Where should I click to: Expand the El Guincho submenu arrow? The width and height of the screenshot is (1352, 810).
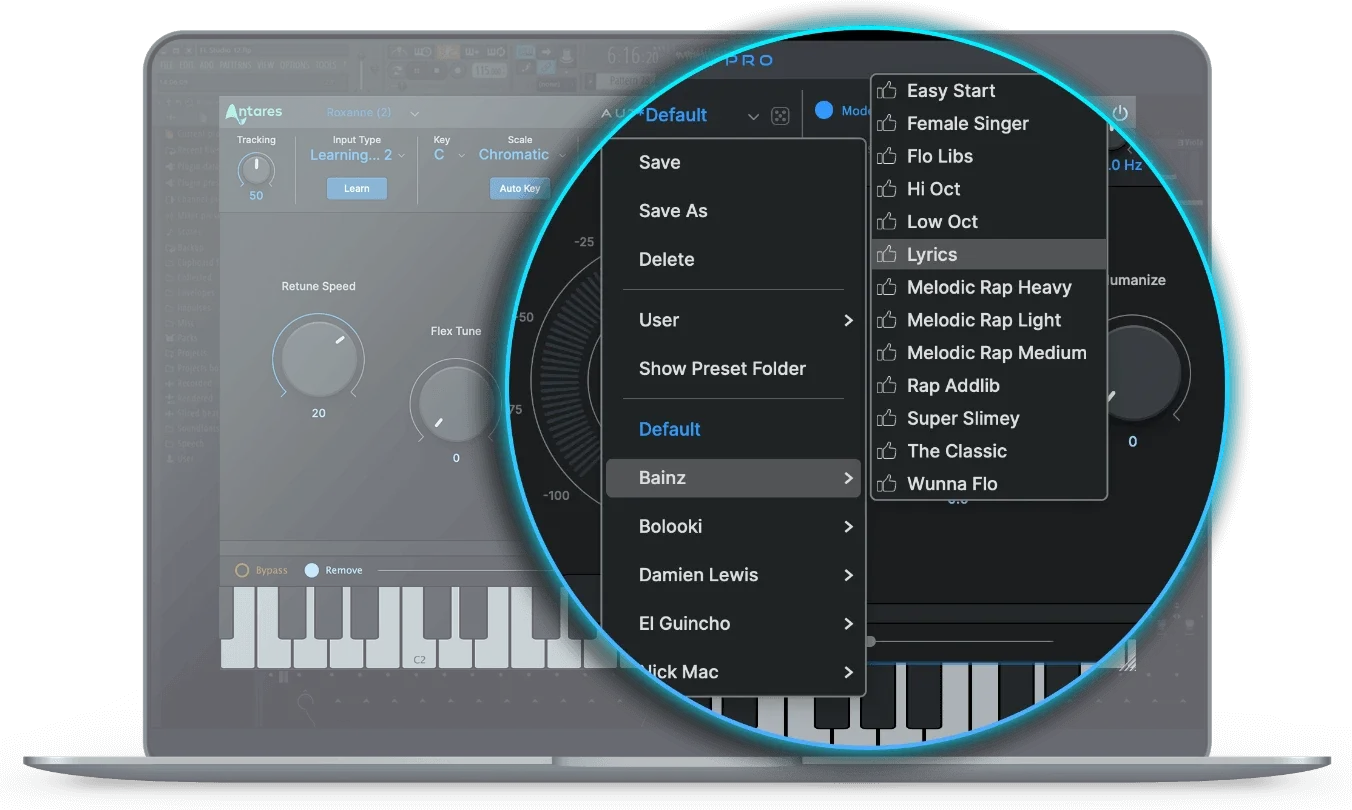click(x=848, y=623)
